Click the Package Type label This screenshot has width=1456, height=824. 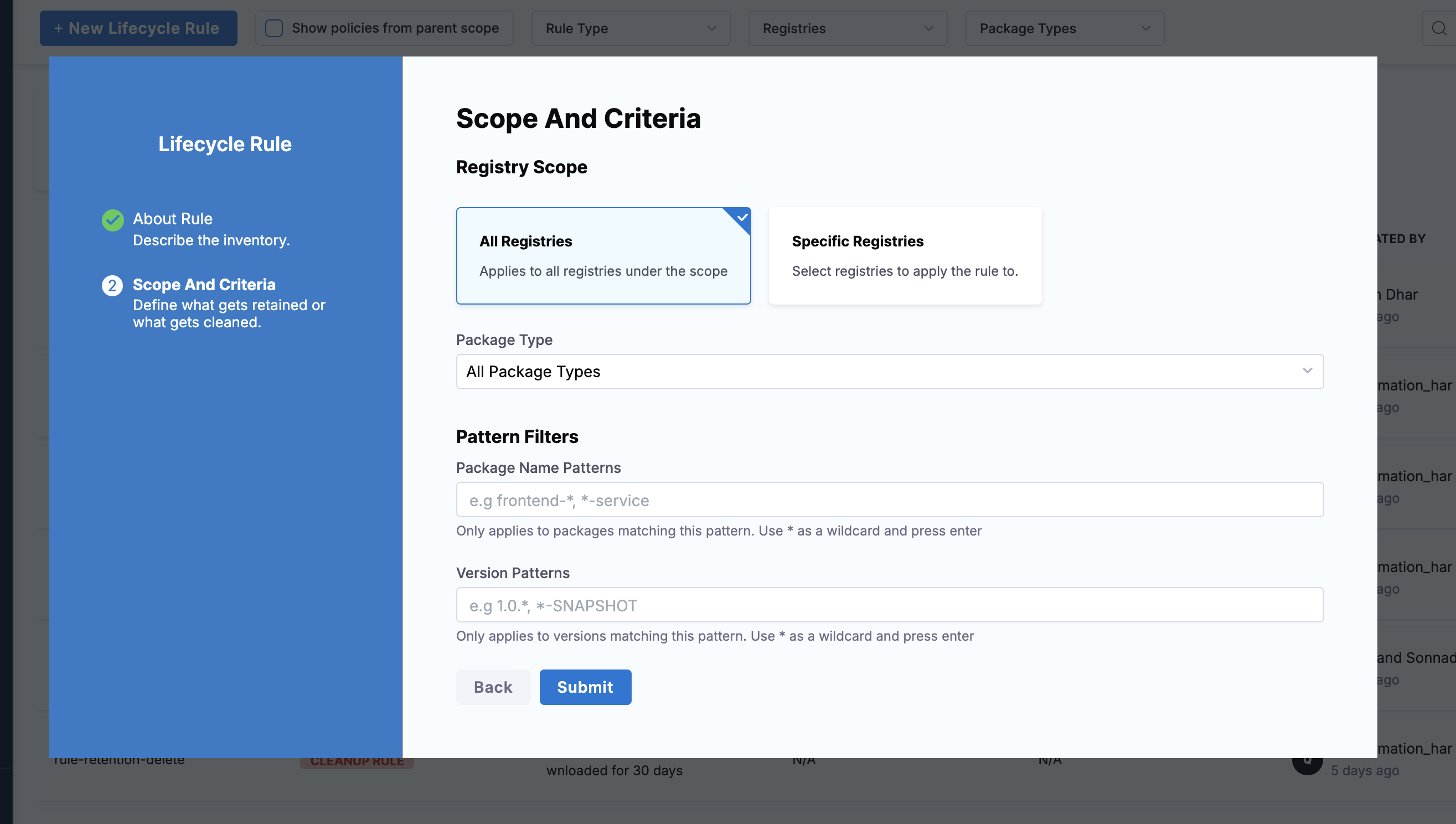point(504,340)
